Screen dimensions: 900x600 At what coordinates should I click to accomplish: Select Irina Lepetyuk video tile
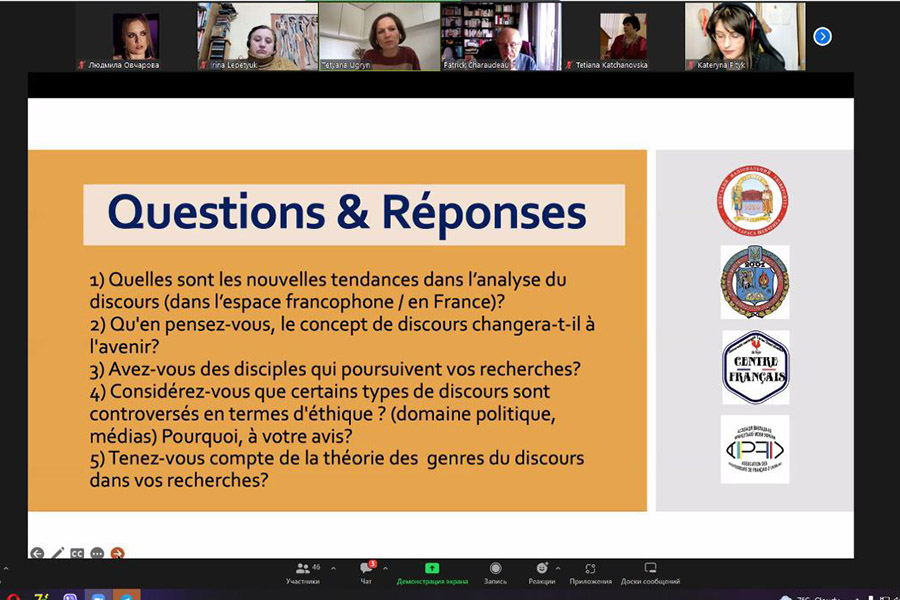point(258,37)
